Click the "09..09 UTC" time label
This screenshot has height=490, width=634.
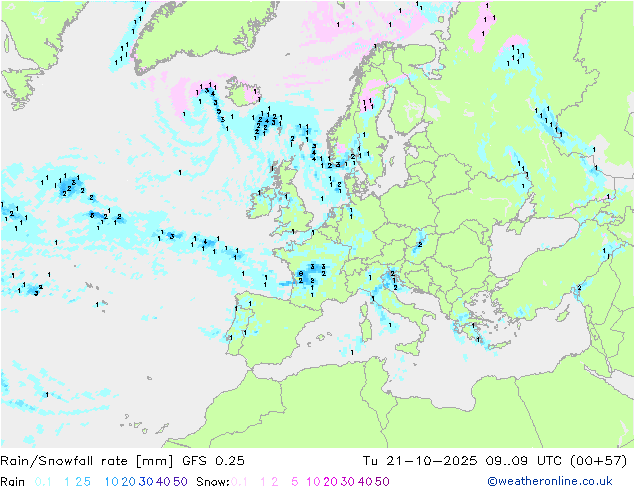(x=524, y=461)
